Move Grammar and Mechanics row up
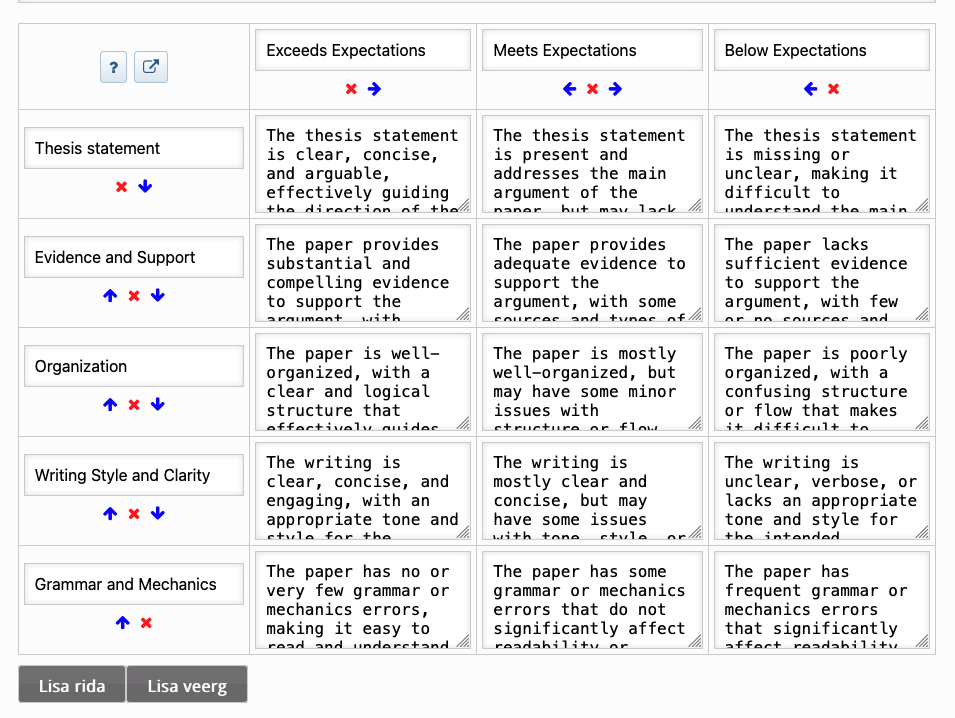This screenshot has height=718, width=955. [x=122, y=622]
